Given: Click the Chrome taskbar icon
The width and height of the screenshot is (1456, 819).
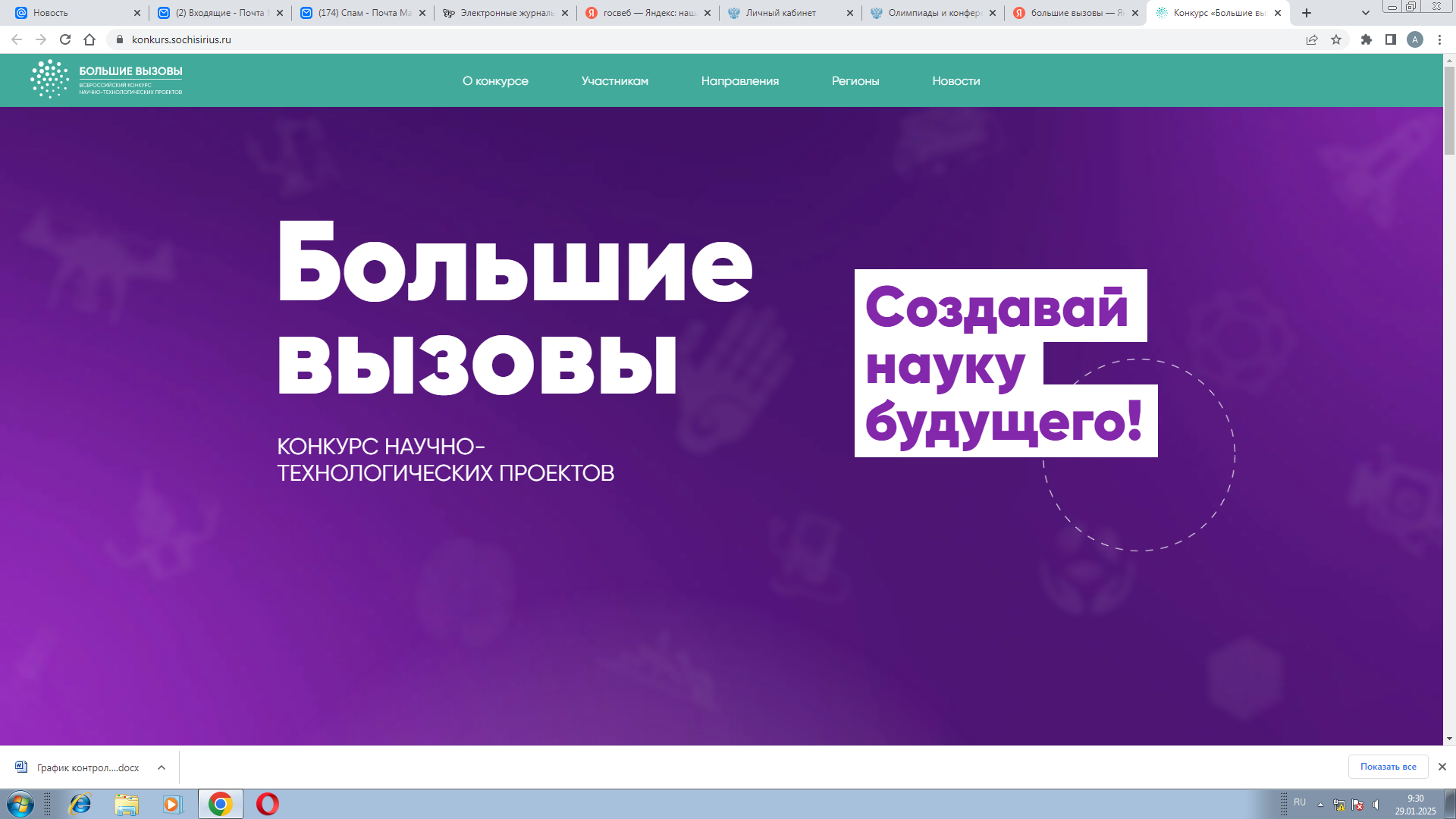Looking at the screenshot, I should (x=221, y=804).
